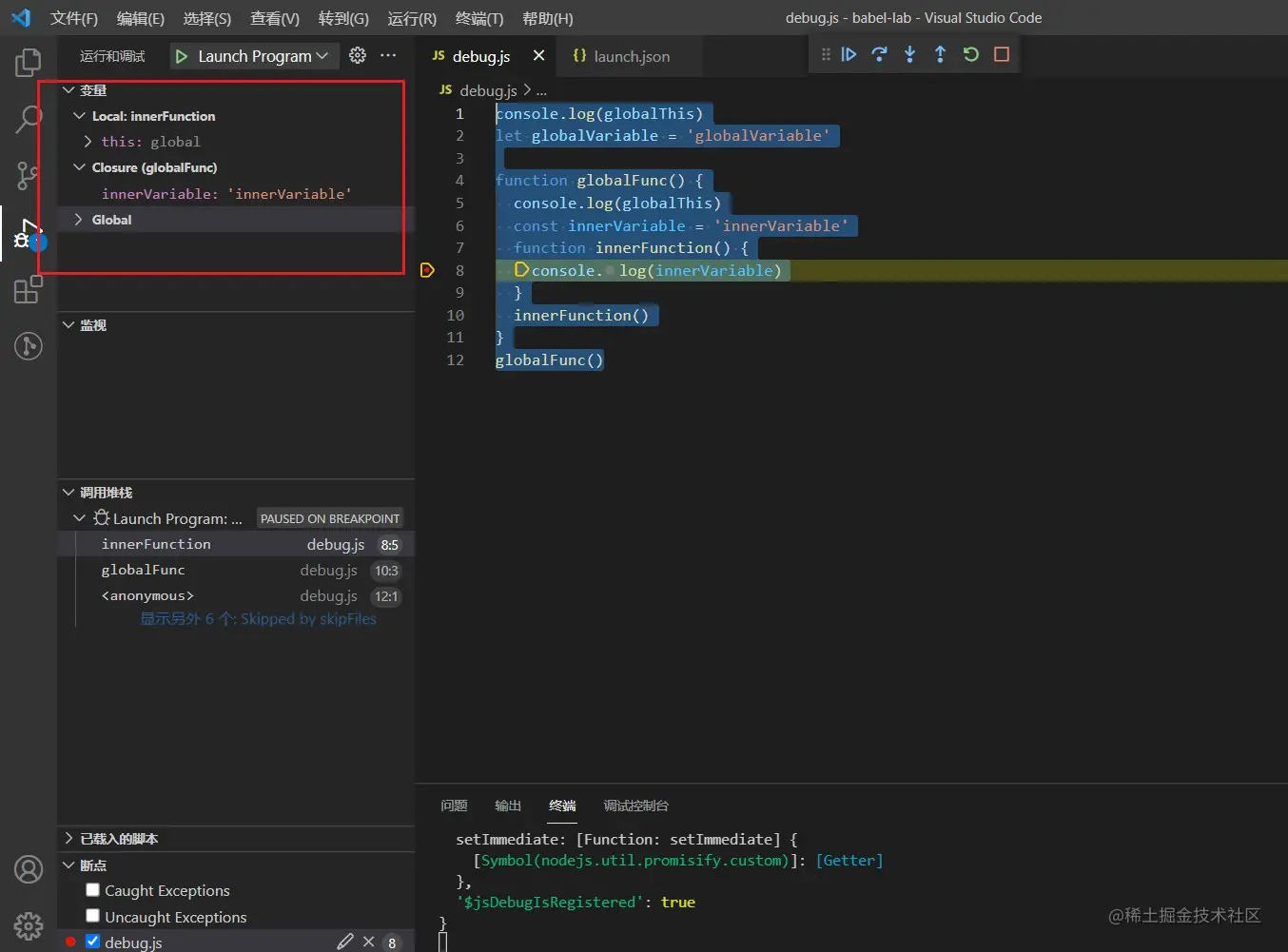This screenshot has width=1288, height=952.
Task: Continue execution in debug toolbar
Action: (849, 54)
